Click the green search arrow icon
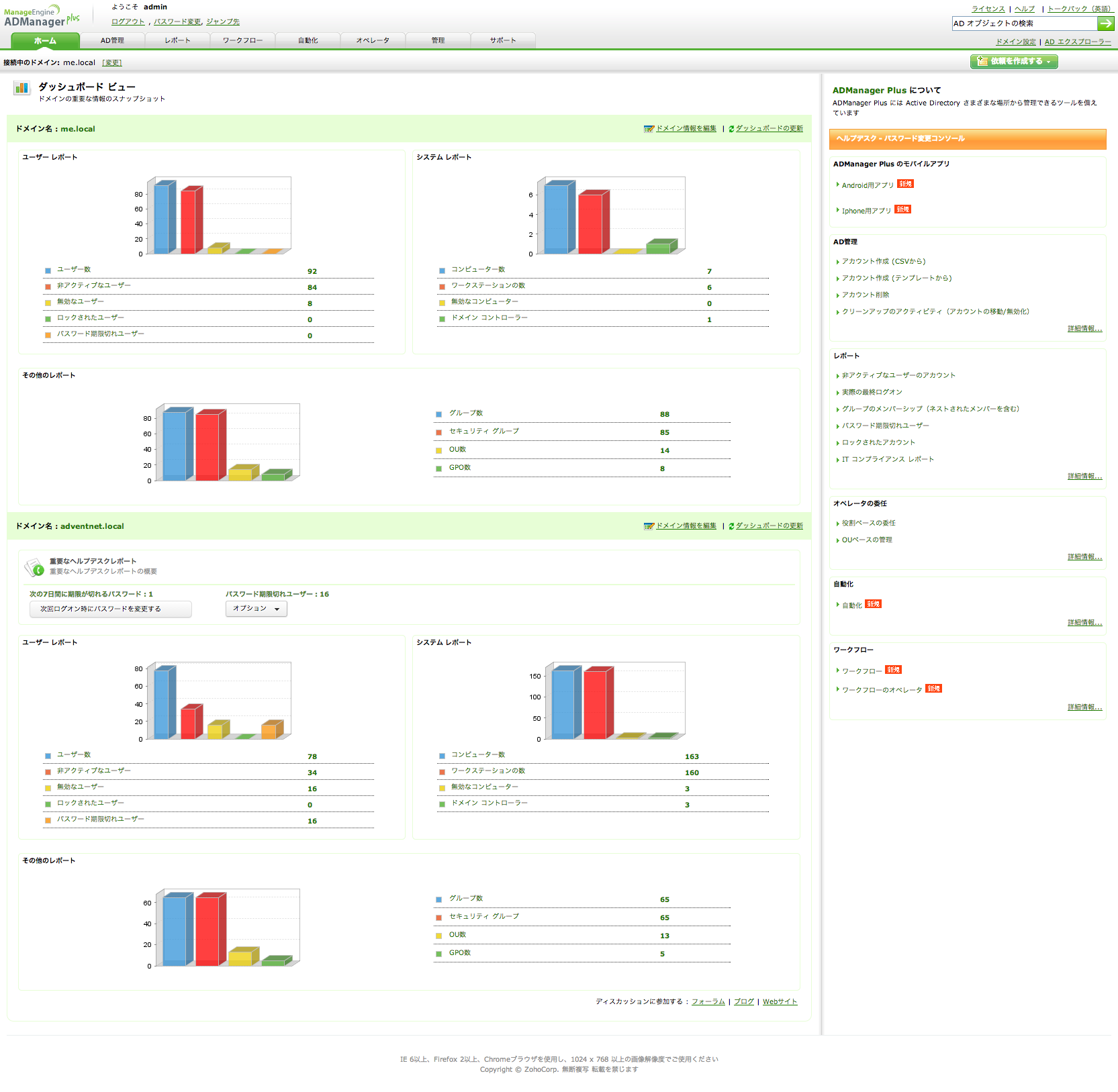The image size is (1118, 1092). 1105,23
